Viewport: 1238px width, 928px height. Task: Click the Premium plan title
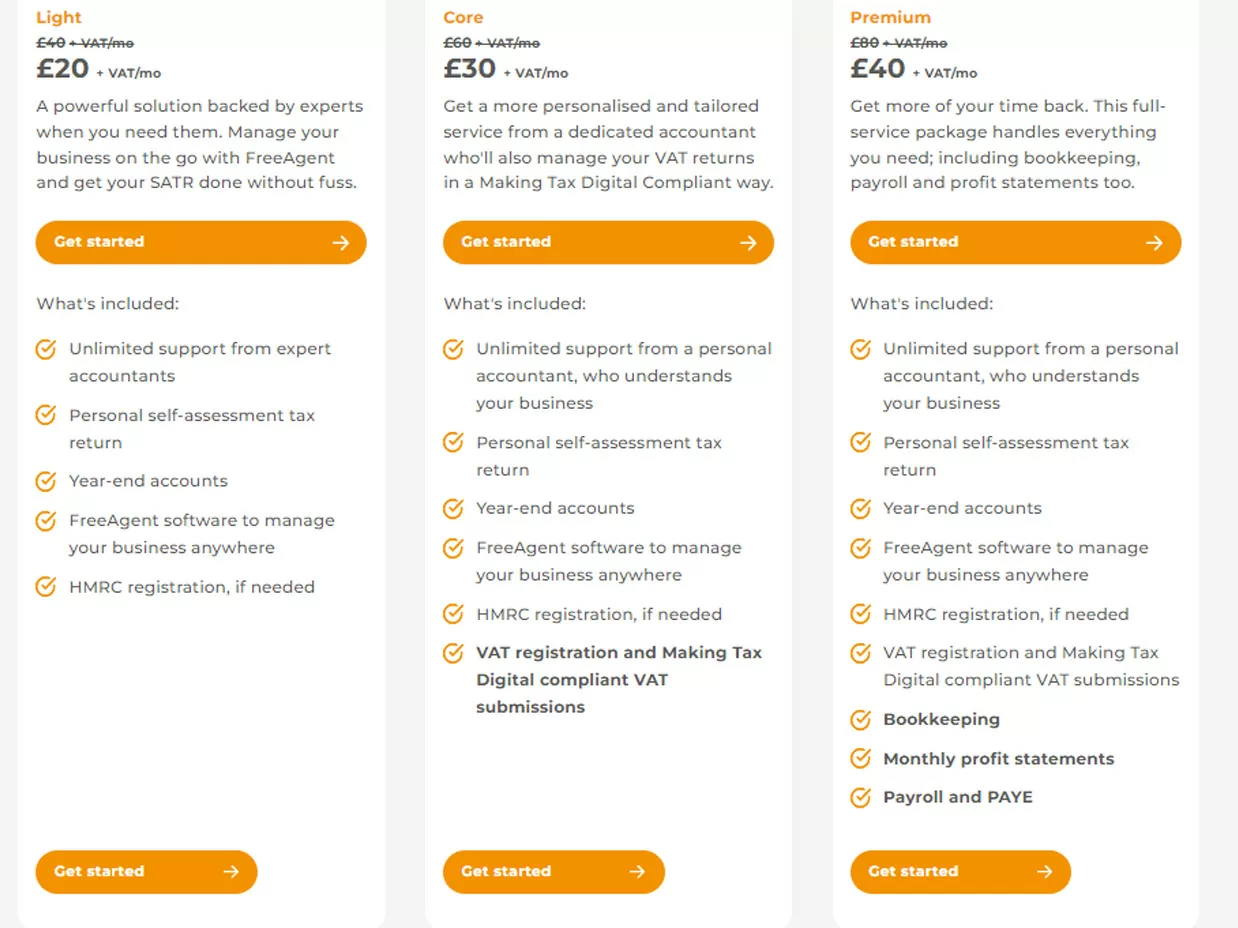click(x=890, y=17)
